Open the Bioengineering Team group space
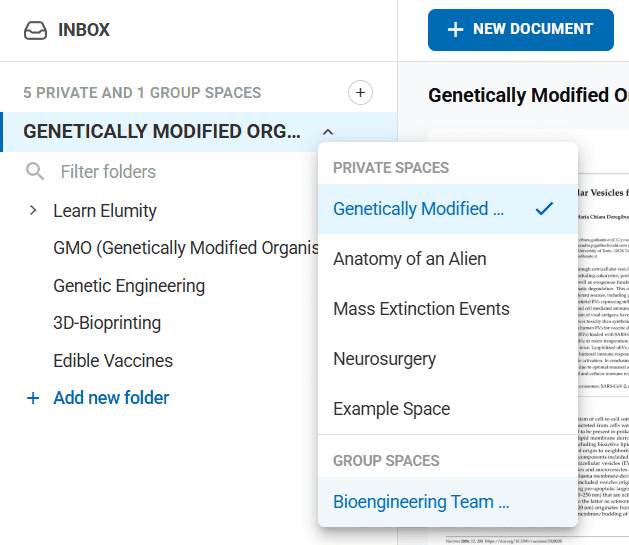This screenshot has width=629, height=545. click(421, 502)
